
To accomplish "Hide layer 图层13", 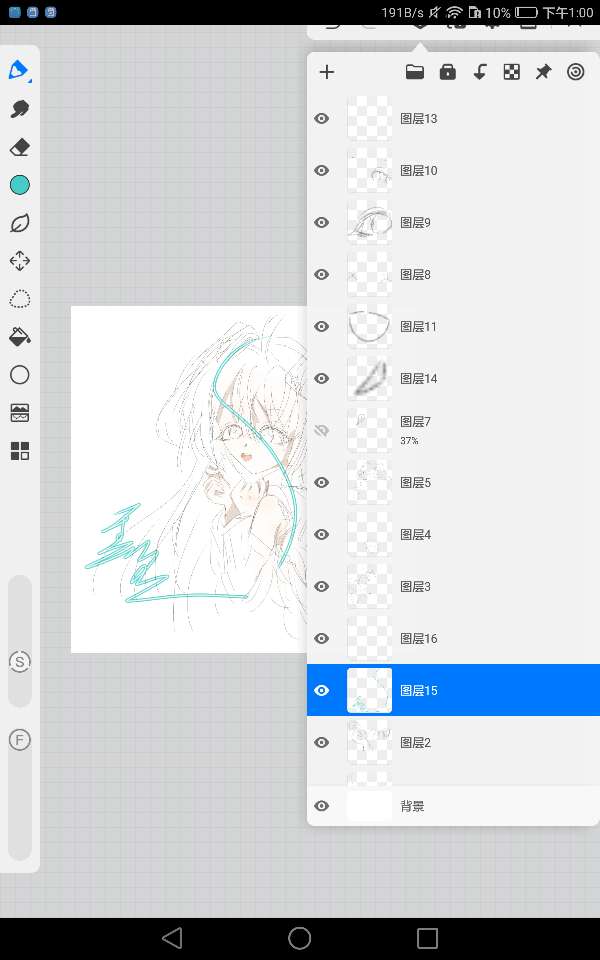I will [x=322, y=119].
